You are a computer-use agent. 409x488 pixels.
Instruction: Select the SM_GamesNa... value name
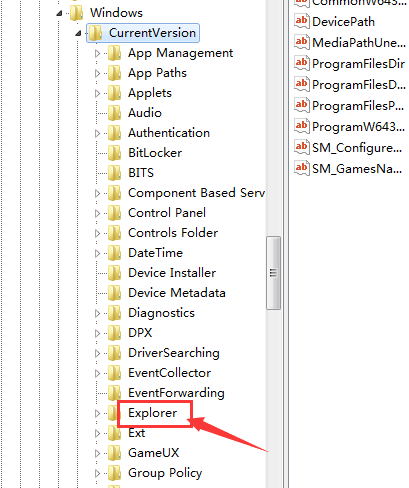pyautogui.click(x=357, y=169)
